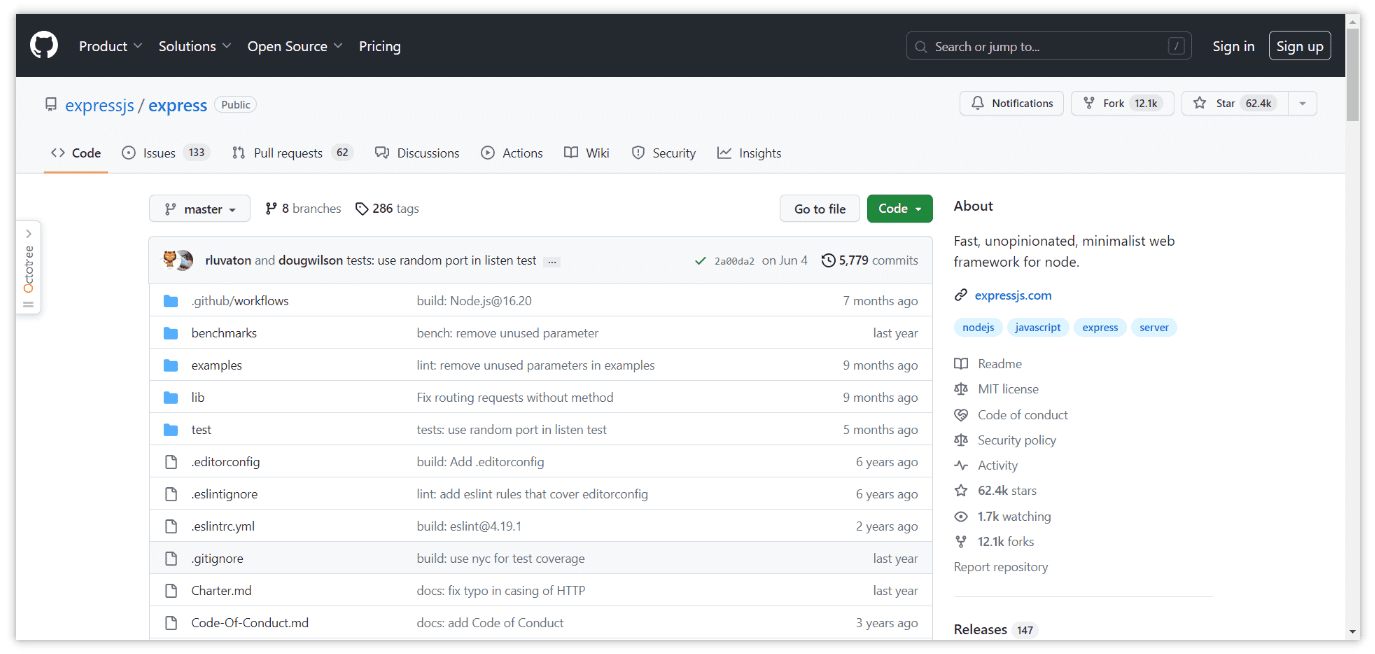The image size is (1375, 654).
Task: Click the Search or jump to field
Action: [1050, 46]
